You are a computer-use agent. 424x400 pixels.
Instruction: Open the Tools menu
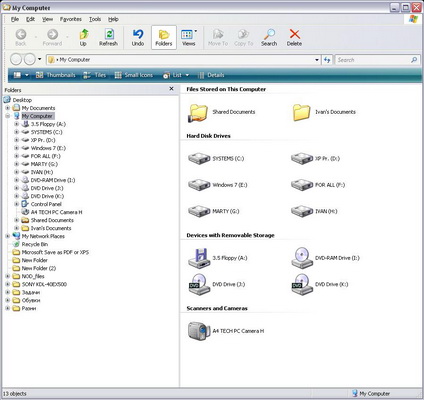(x=95, y=19)
